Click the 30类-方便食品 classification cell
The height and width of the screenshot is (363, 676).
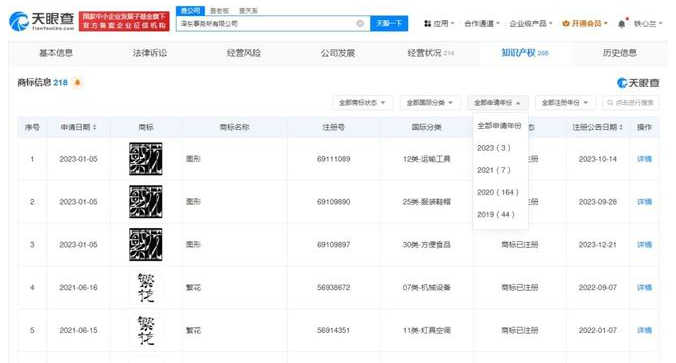coord(426,244)
